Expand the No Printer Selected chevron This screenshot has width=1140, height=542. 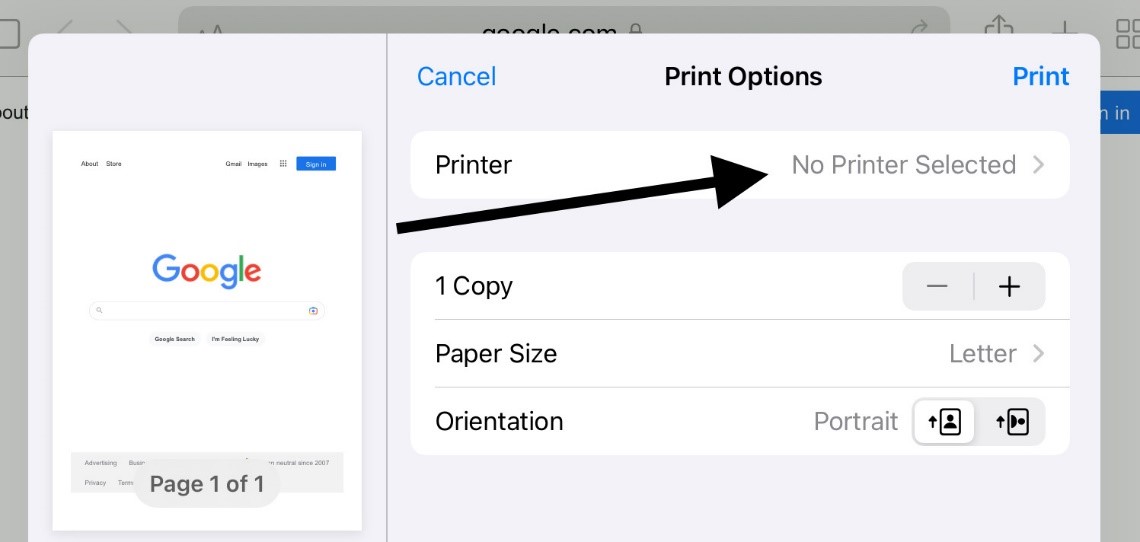[1038, 165]
